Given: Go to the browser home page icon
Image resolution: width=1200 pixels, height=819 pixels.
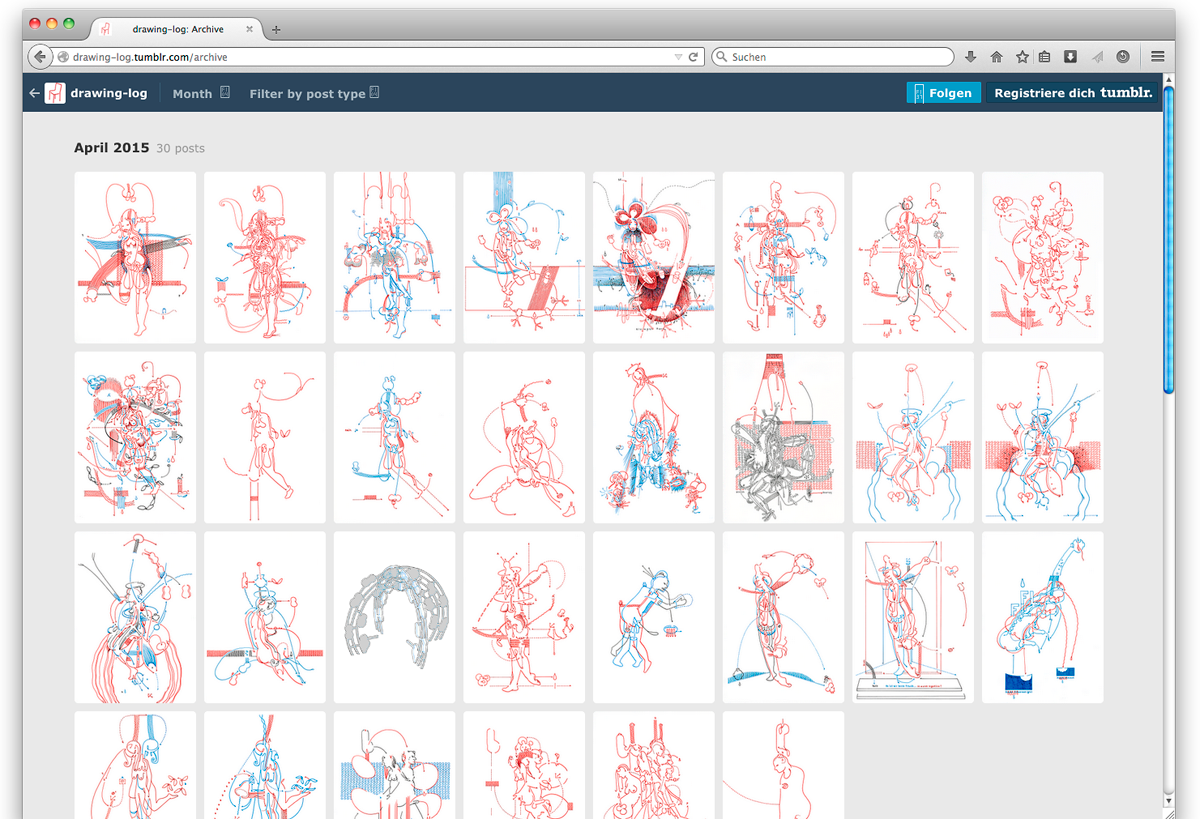Looking at the screenshot, I should (996, 57).
